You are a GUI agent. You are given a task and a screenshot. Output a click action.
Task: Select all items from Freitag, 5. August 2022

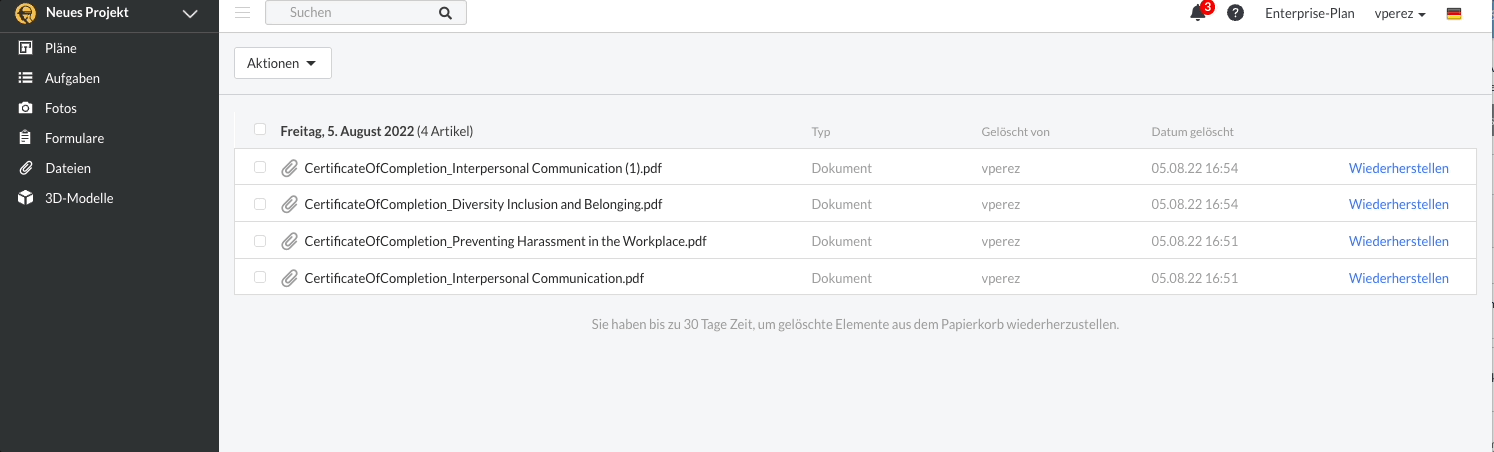[x=260, y=130]
